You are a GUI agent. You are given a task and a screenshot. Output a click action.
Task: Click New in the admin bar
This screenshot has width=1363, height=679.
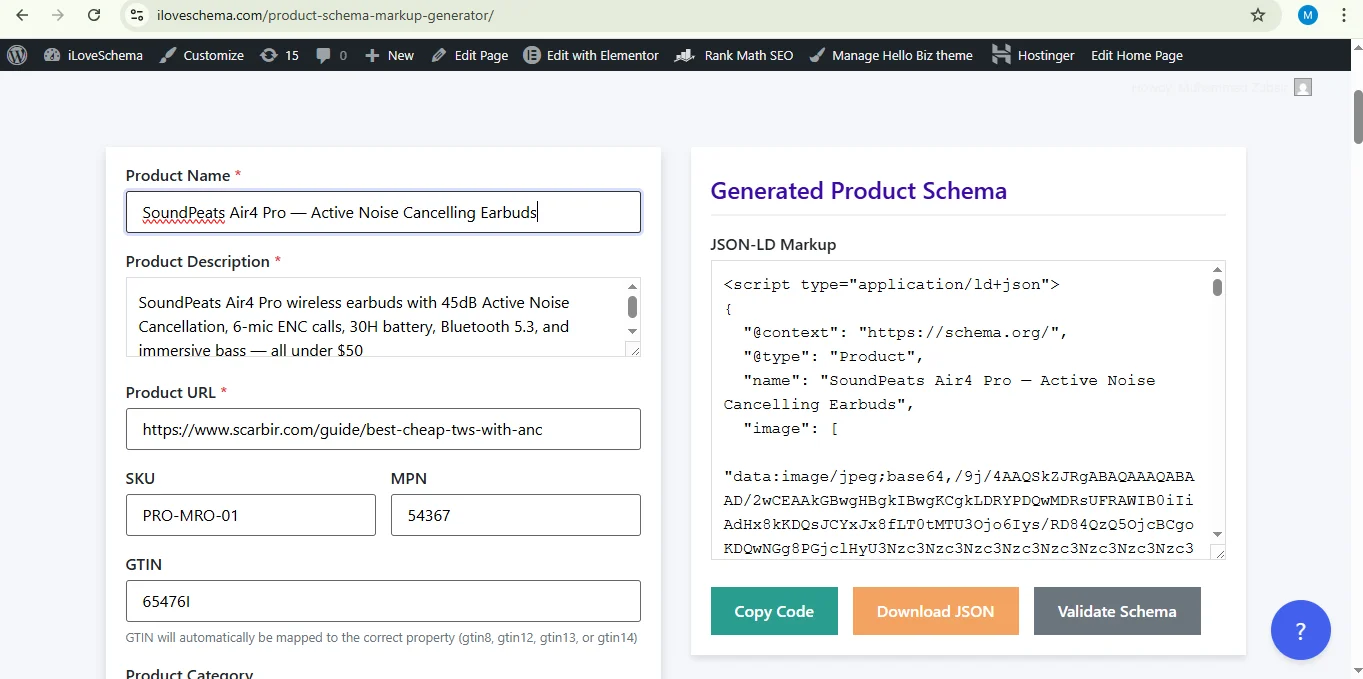pyautogui.click(x=389, y=55)
